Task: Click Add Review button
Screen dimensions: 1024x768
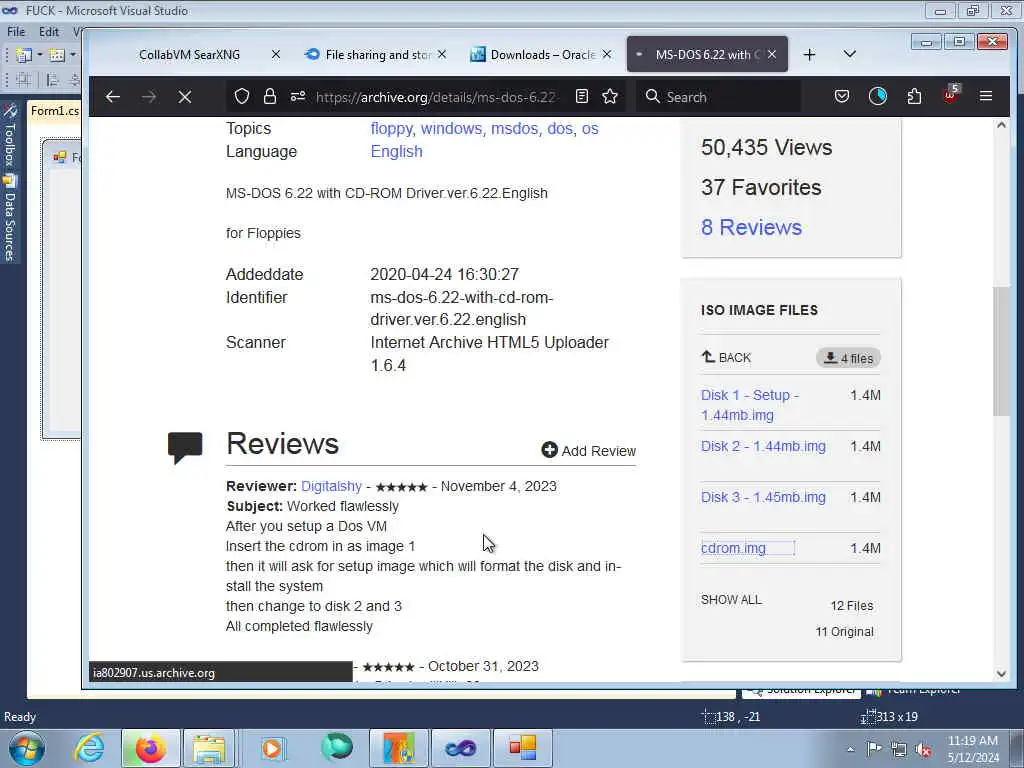Action: pyautogui.click(x=588, y=451)
